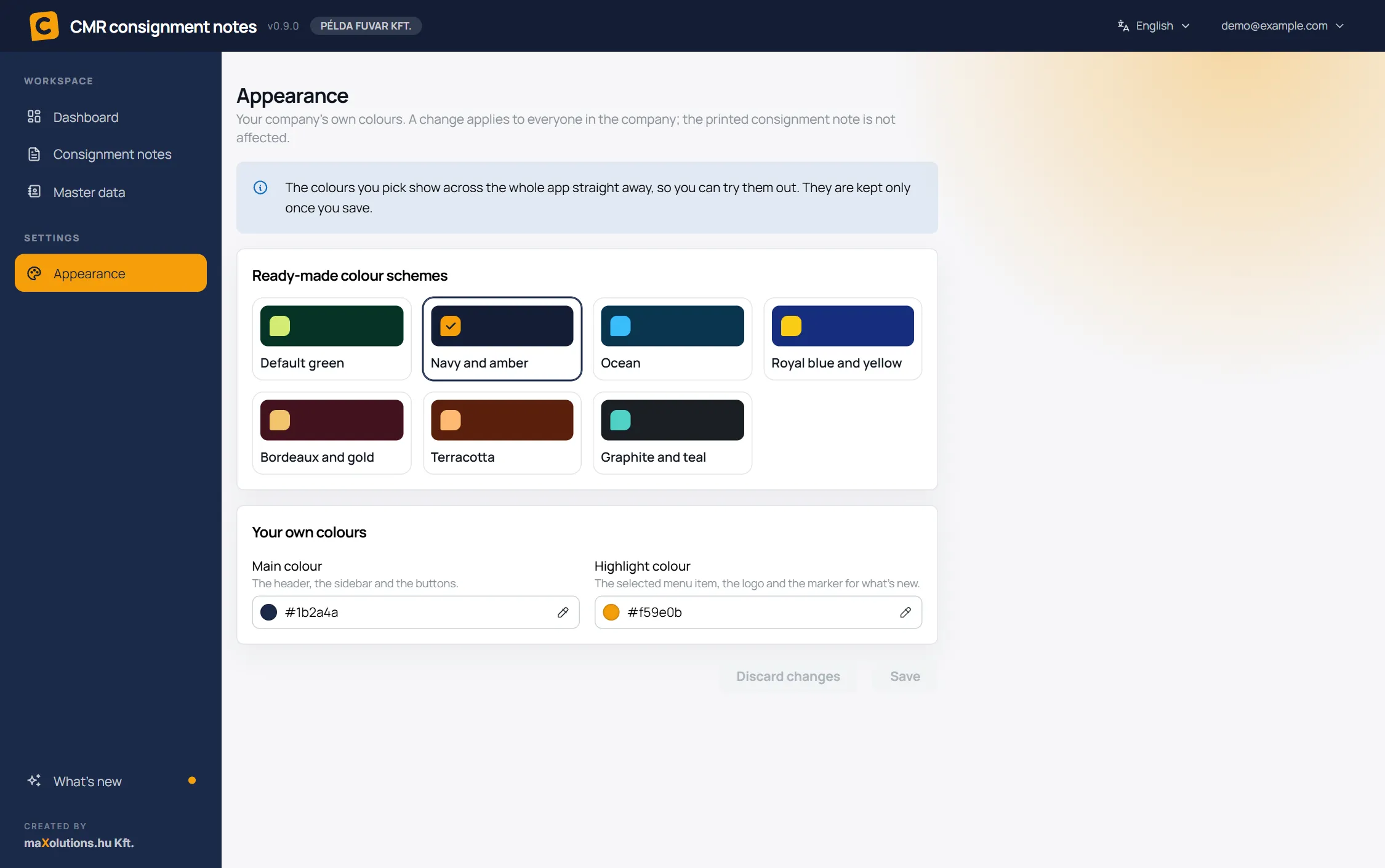
Task: Click the Appearance palette icon
Action: coord(34,273)
